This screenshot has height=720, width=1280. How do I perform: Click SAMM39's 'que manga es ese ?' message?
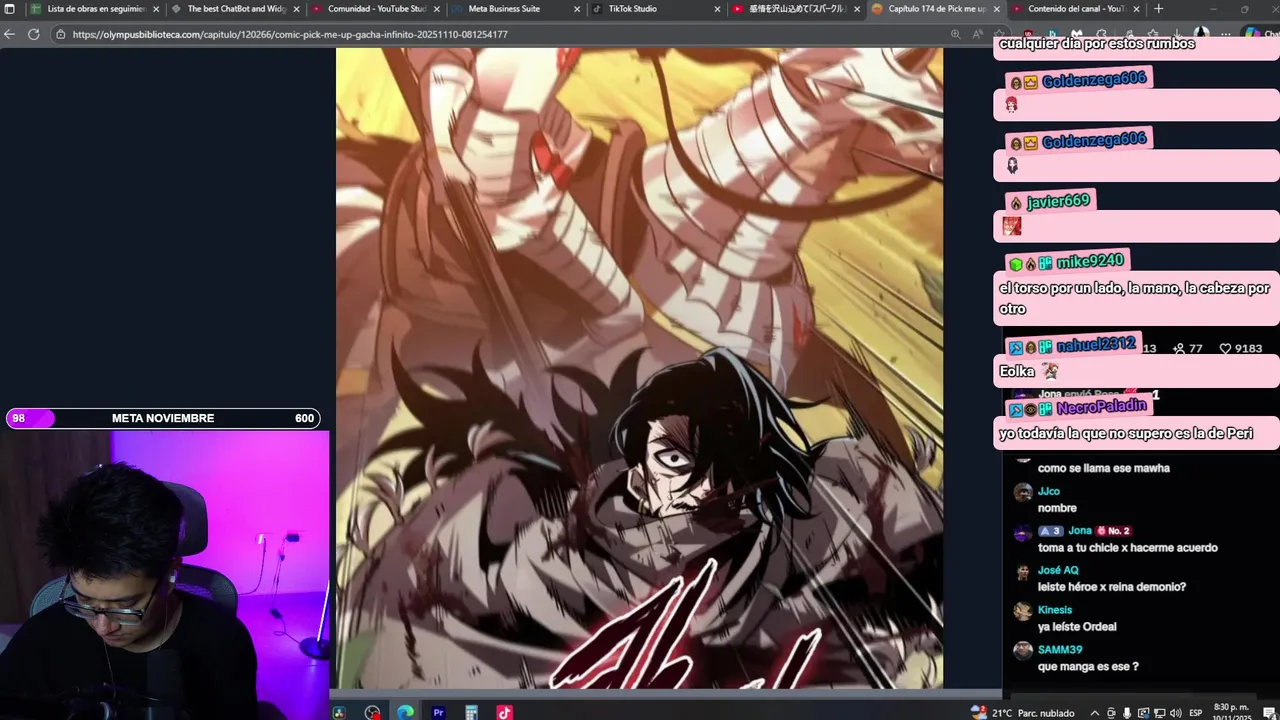pos(1088,667)
